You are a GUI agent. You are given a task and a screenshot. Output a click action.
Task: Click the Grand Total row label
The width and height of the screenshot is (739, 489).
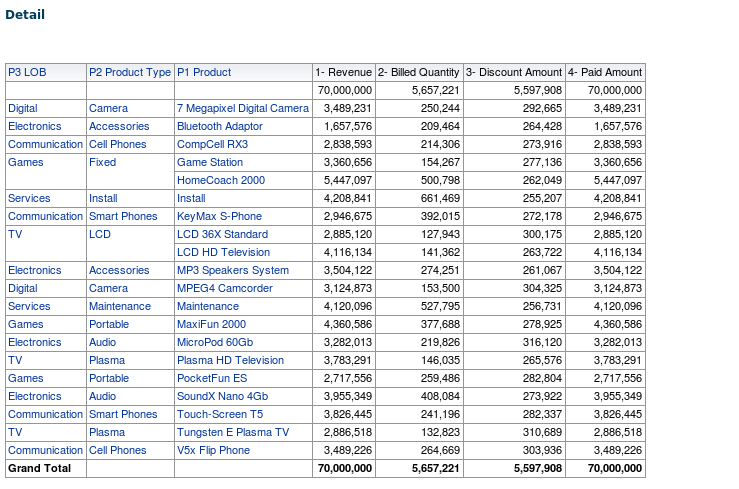click(40, 468)
